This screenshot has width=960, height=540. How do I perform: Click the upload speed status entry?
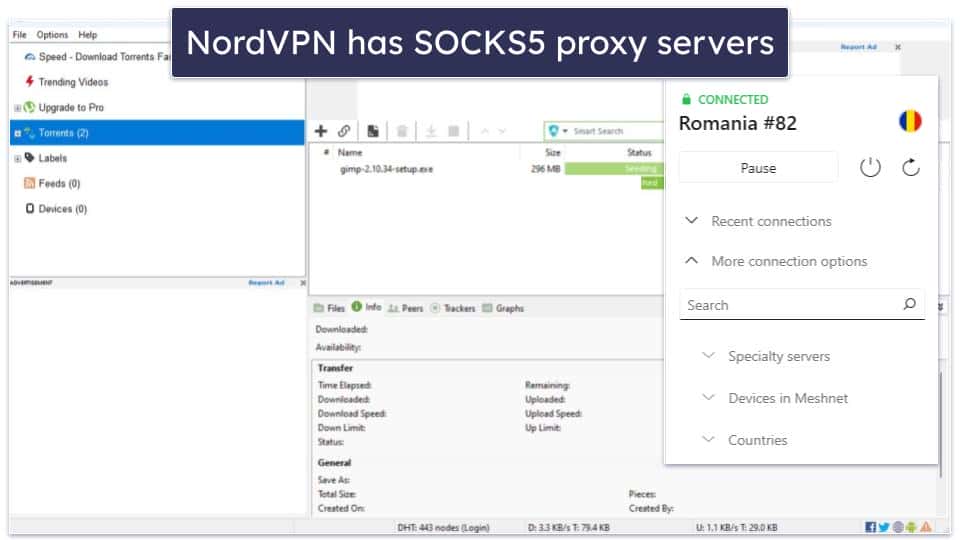pyautogui.click(x=737, y=527)
